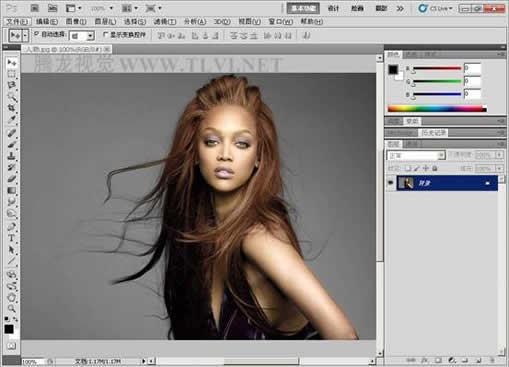Image resolution: width=509 pixels, height=367 pixels.
Task: Open the Move tool preset picker arrow
Action: pos(25,35)
